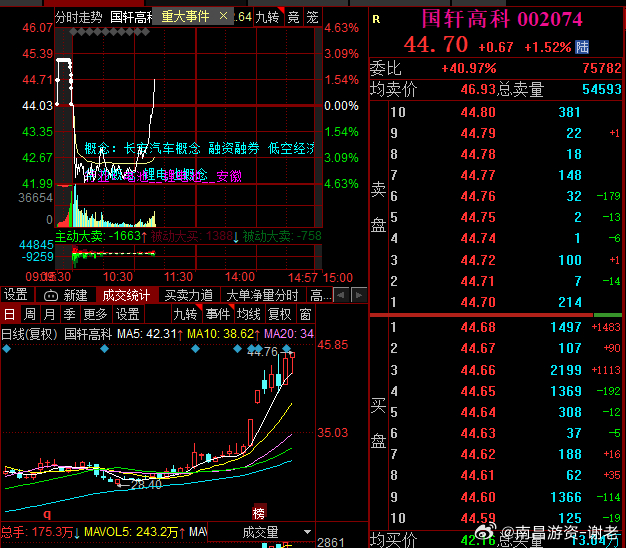Open the 成交量 indicator dropdown
Viewport: 626px width, 548px height.
(x=261, y=532)
